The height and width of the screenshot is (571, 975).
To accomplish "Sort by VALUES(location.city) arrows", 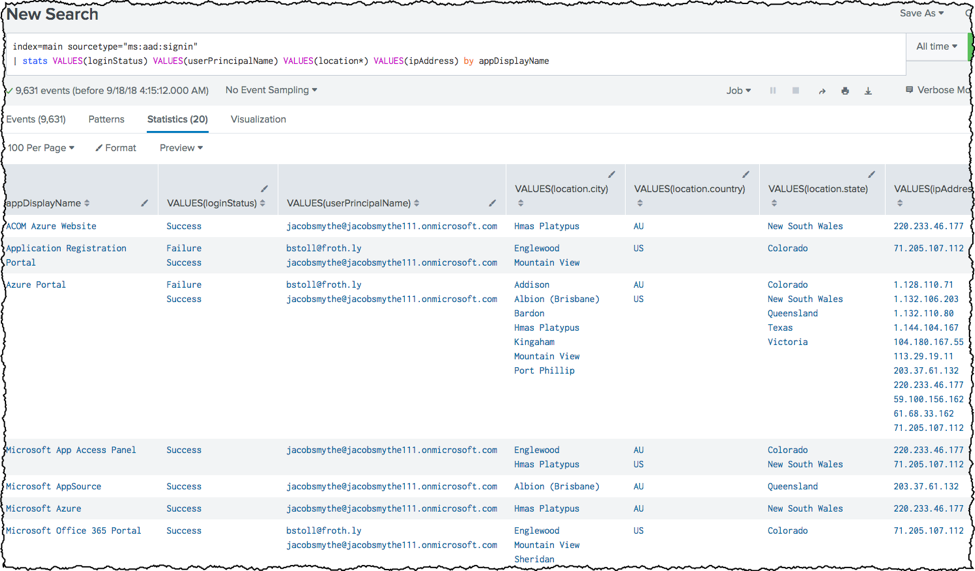I will 520,203.
